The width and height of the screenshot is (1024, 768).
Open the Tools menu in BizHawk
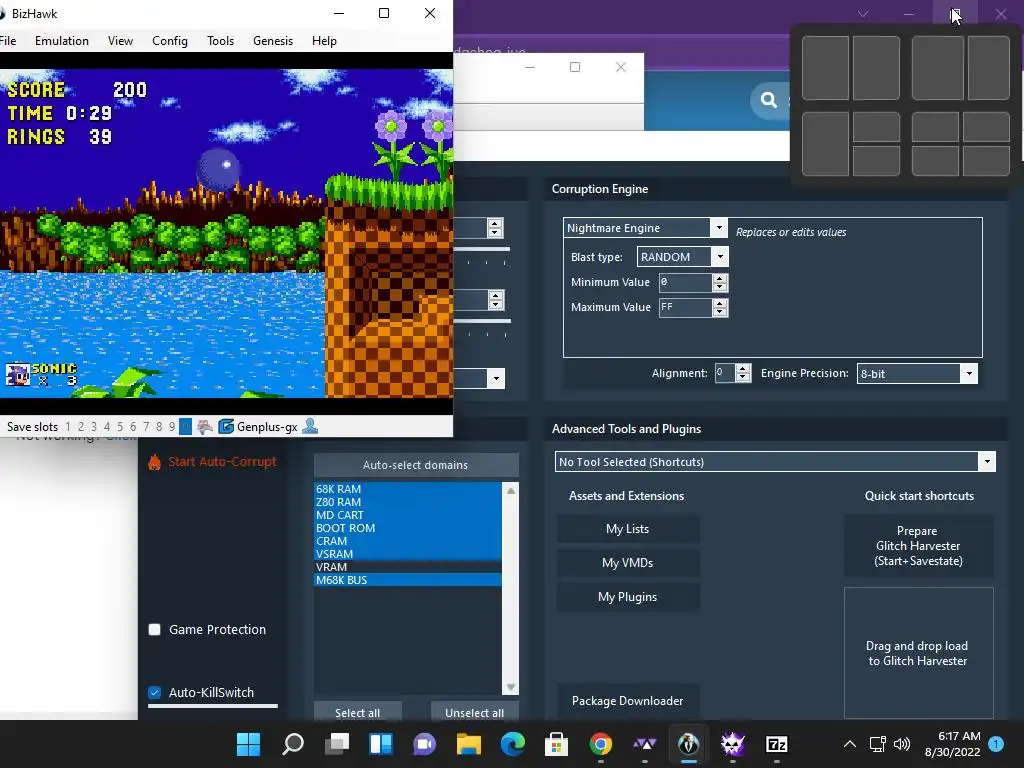pos(220,40)
